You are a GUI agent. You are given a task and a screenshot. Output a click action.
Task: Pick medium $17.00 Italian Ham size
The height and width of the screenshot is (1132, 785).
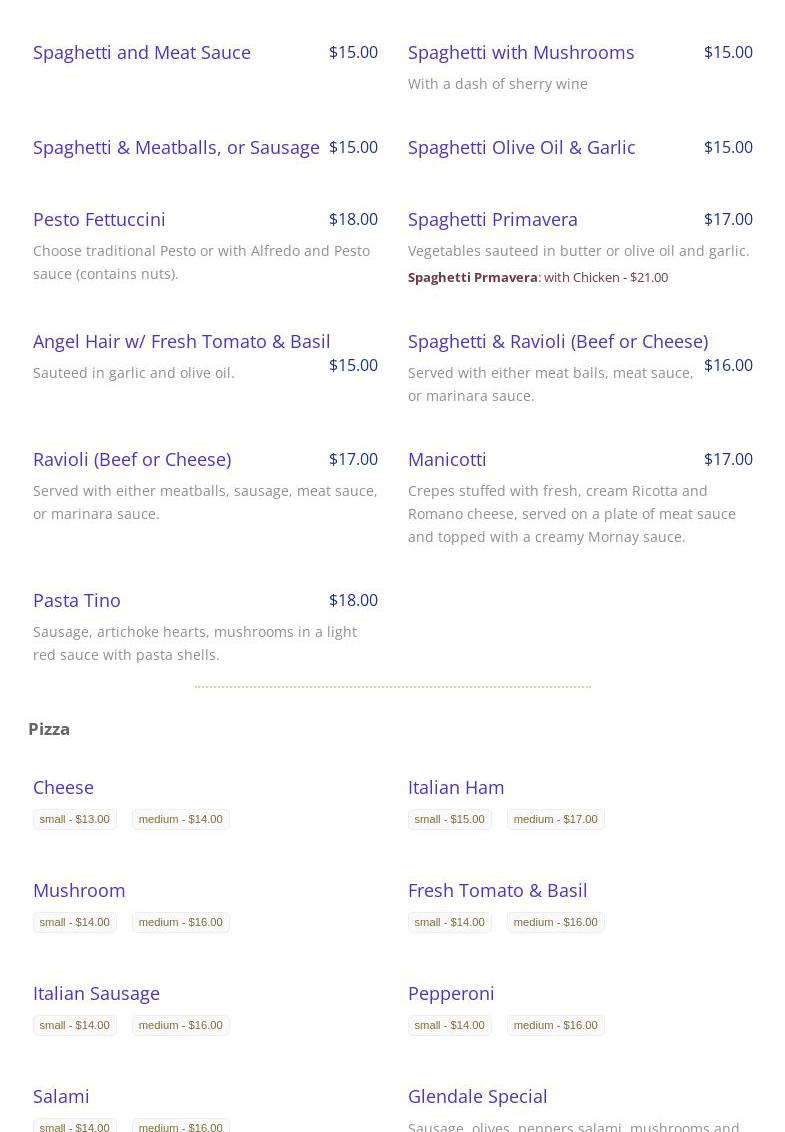coord(555,819)
